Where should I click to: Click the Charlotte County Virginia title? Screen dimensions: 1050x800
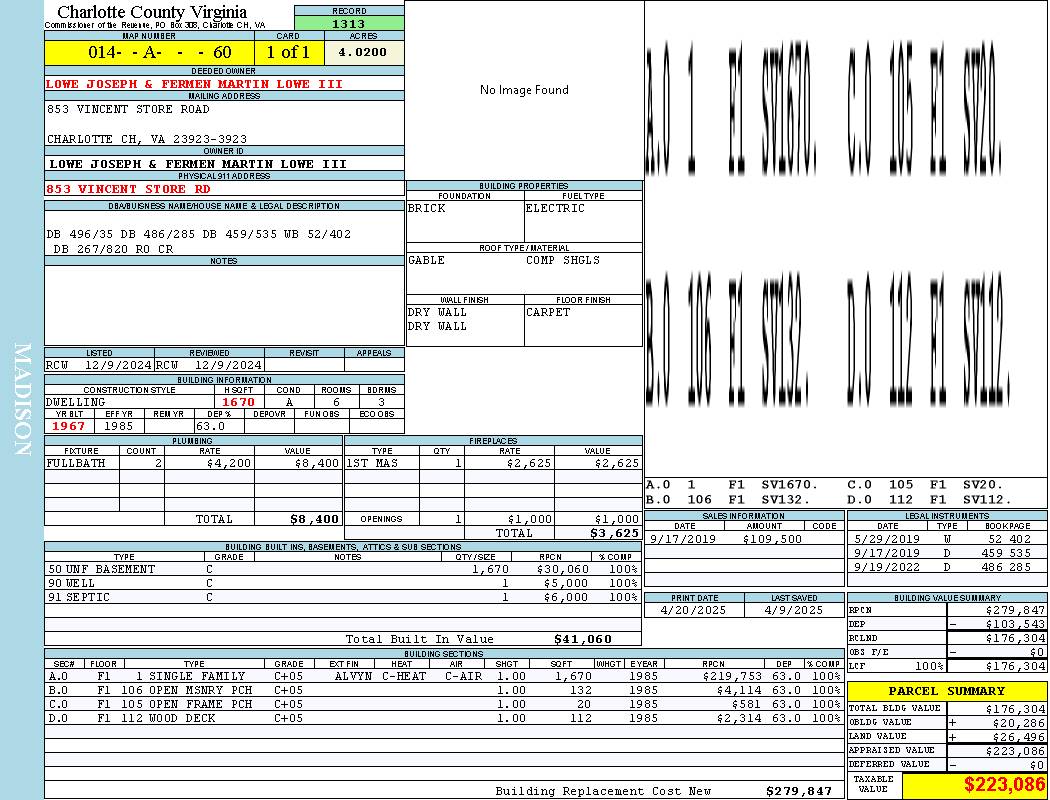[152, 12]
